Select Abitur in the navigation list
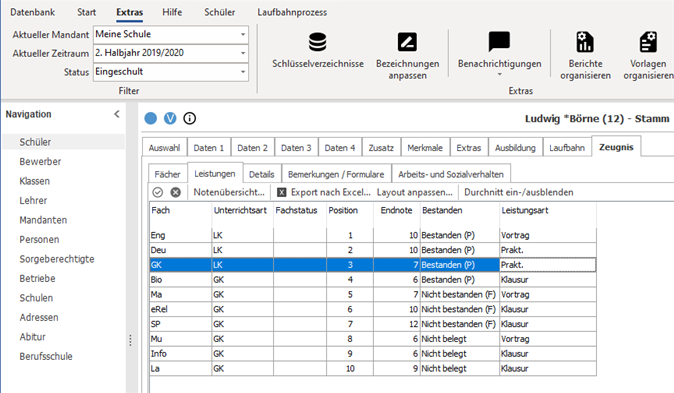 click(x=33, y=337)
